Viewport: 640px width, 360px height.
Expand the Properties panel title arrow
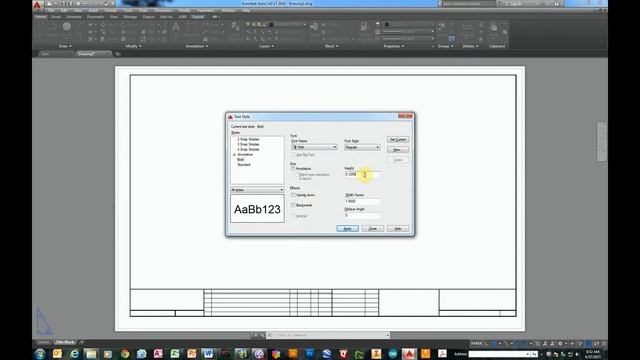[403, 47]
